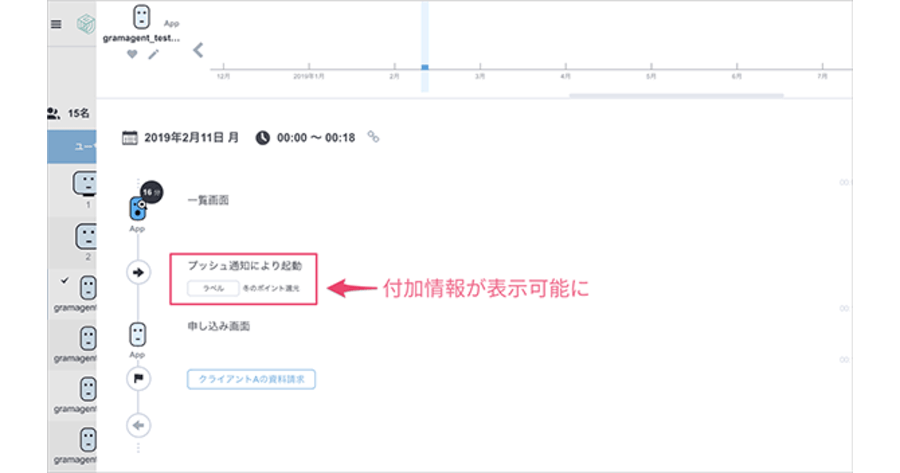Click the クライアントAの資料請求 button
Screen dimensions: 900x473
tap(251, 379)
